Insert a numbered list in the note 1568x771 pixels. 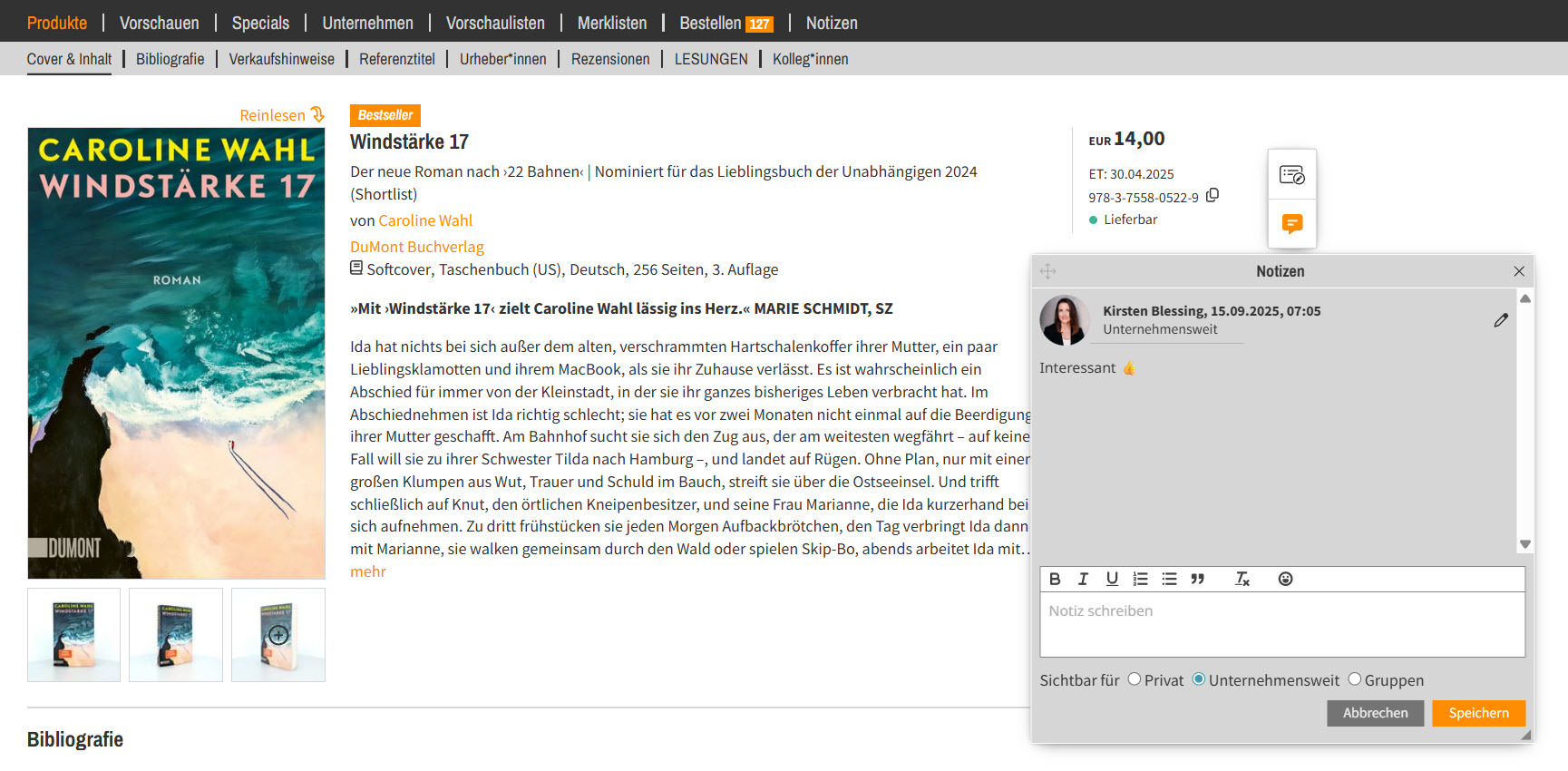pyautogui.click(x=1141, y=579)
